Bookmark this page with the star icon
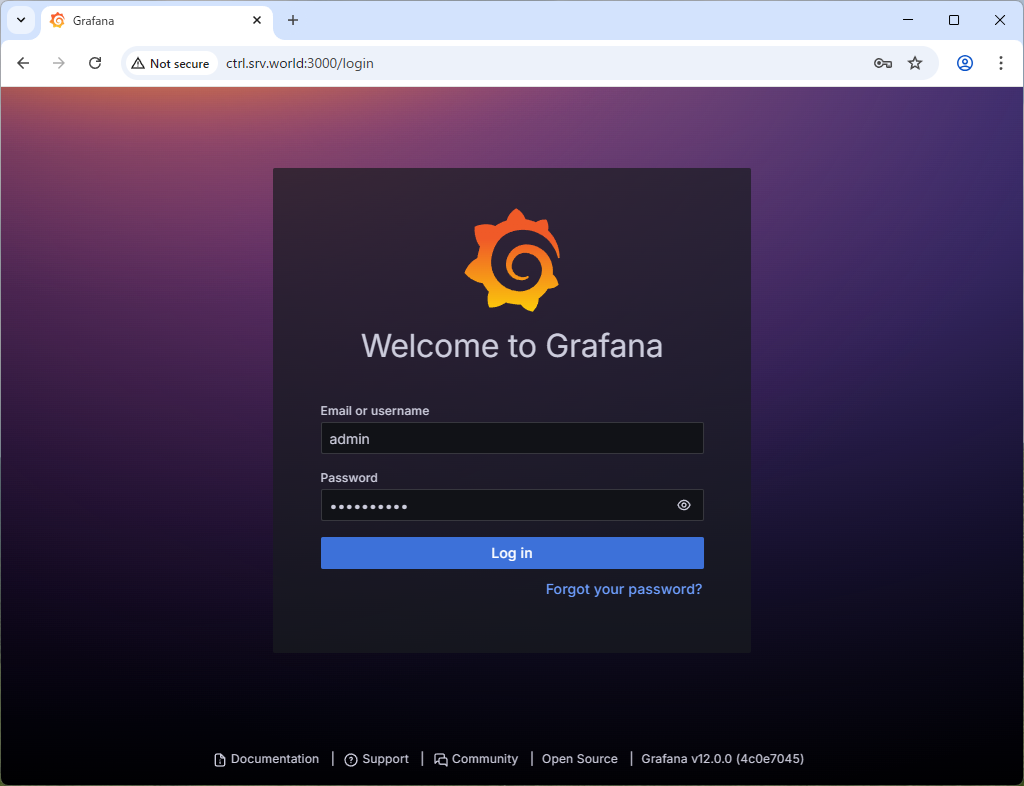1024x786 pixels. (915, 63)
